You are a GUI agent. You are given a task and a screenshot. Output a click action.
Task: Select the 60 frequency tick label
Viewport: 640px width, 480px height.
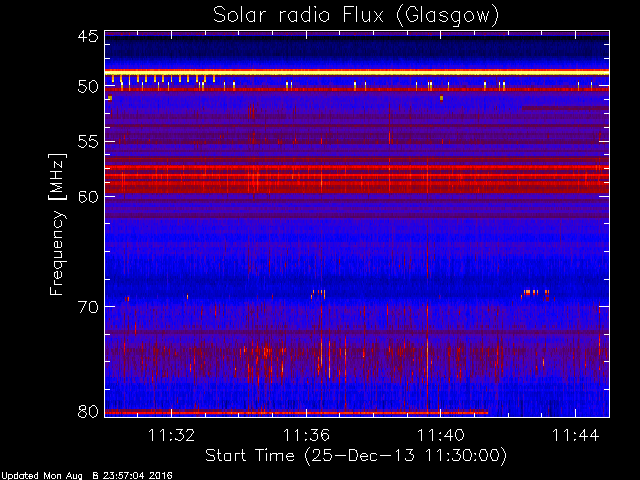(x=88, y=197)
